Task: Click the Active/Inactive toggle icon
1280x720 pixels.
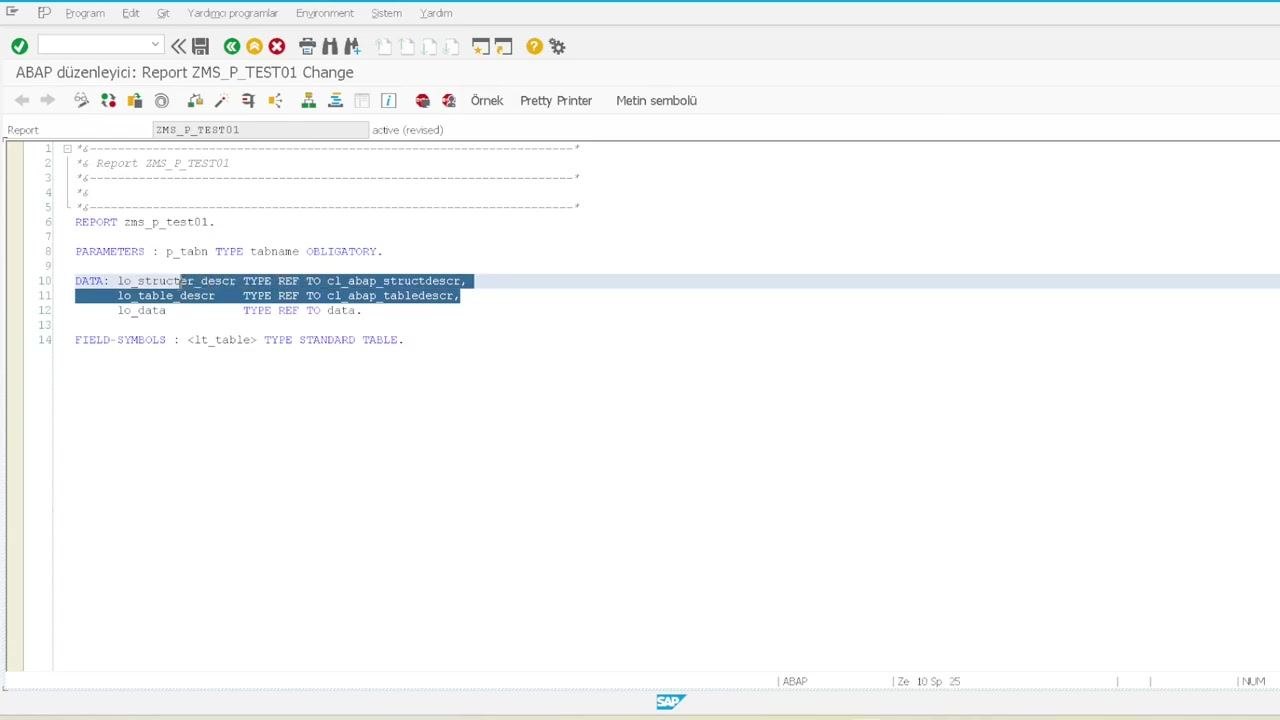Action: [108, 100]
